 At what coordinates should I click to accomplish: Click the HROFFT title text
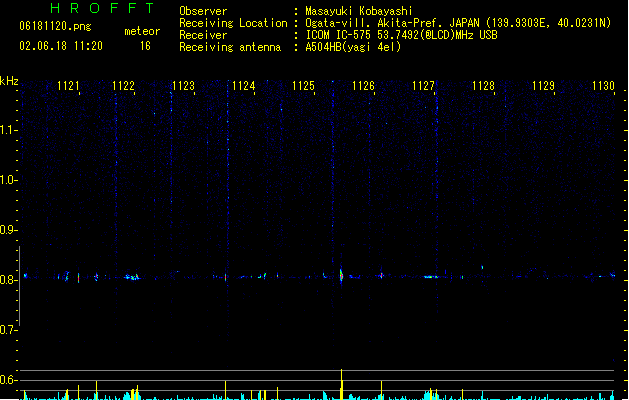[x=102, y=8]
